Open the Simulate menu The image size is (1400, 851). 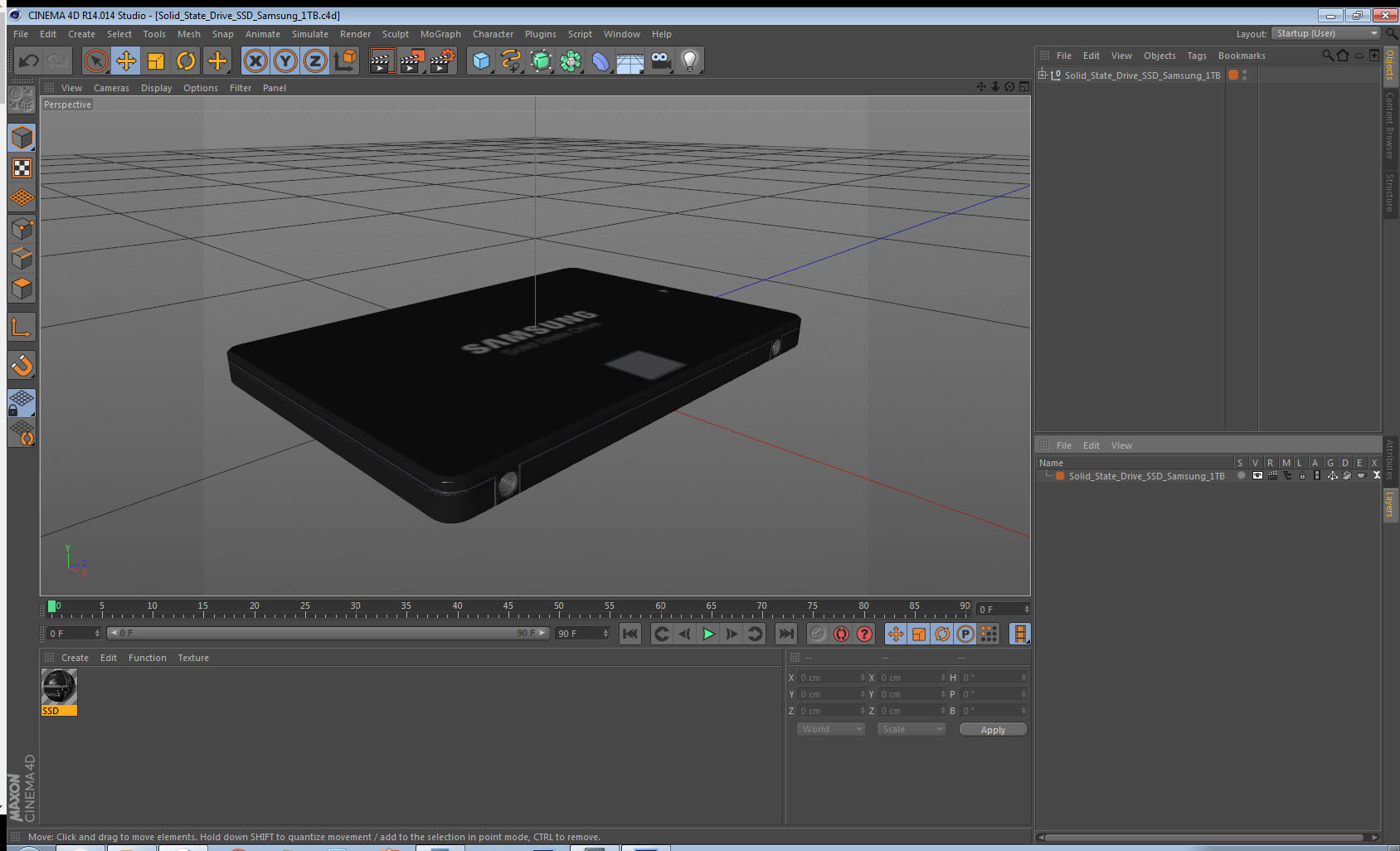pyautogui.click(x=309, y=34)
